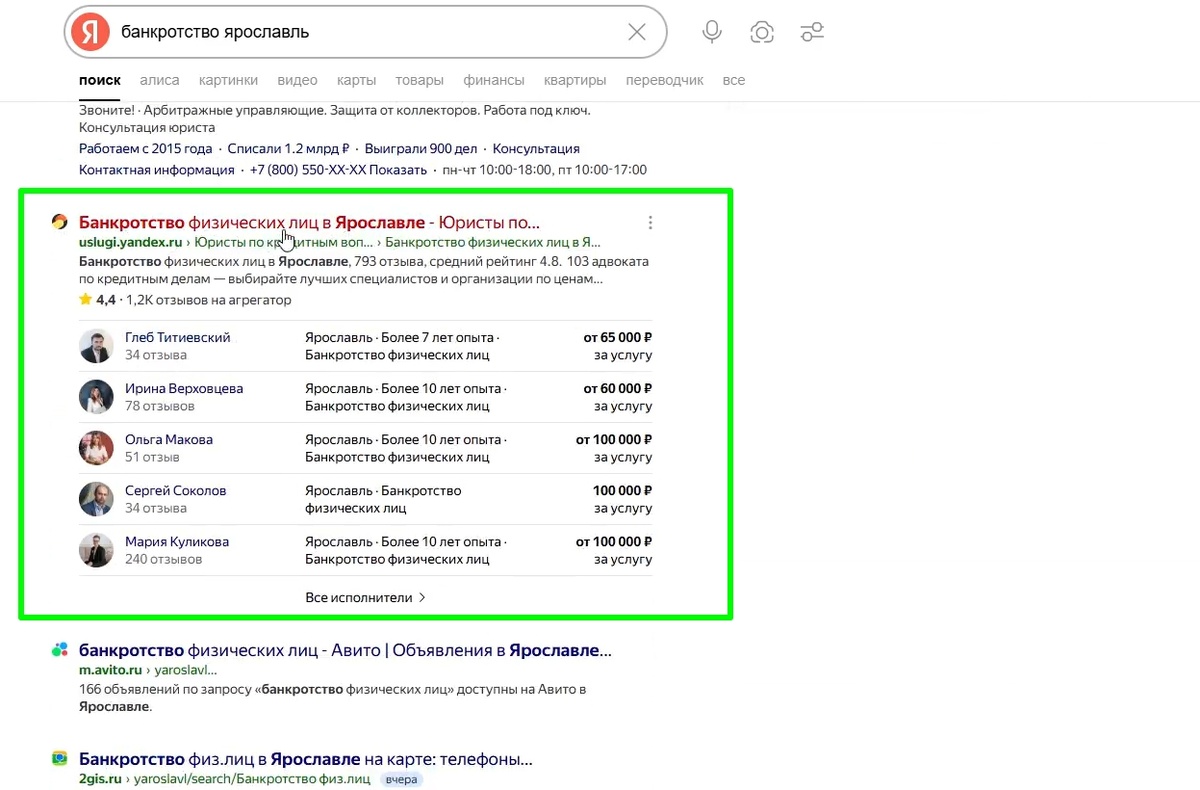Open Сергей Соколов profile link
Image resolution: width=1200 pixels, height=790 pixels.
176,491
